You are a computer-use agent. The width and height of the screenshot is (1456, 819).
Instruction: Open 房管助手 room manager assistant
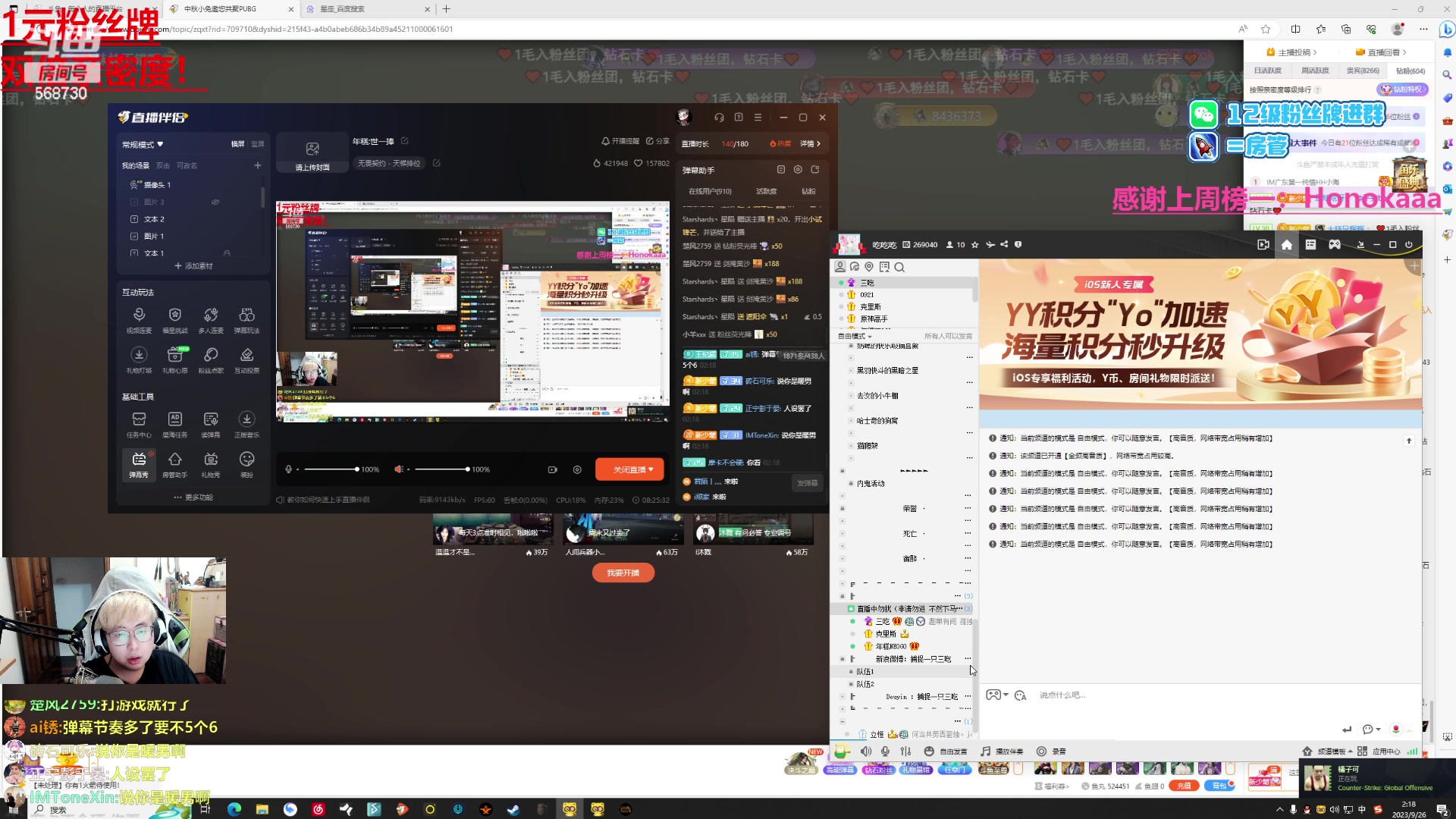(175, 465)
